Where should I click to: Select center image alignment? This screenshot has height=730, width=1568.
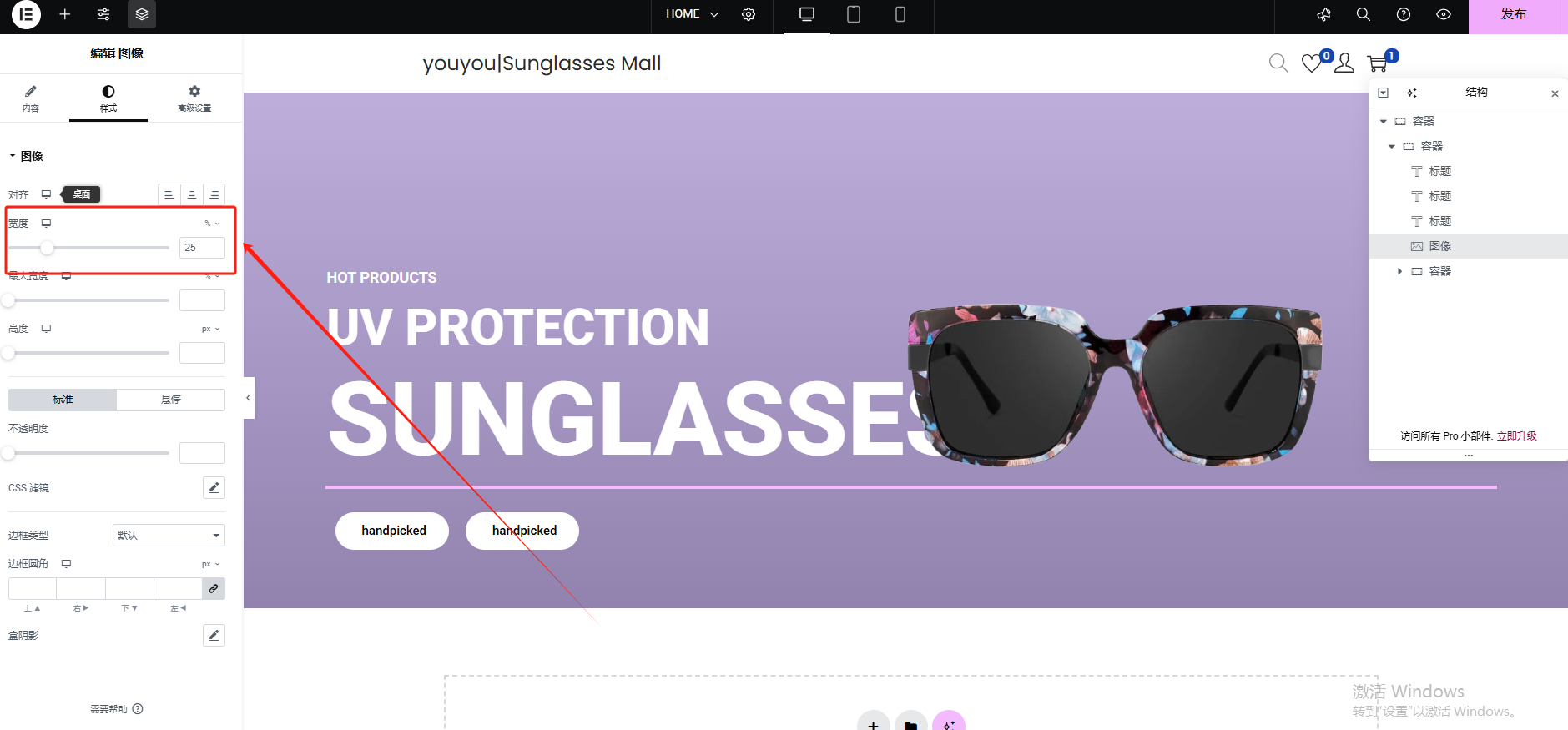coord(192,194)
